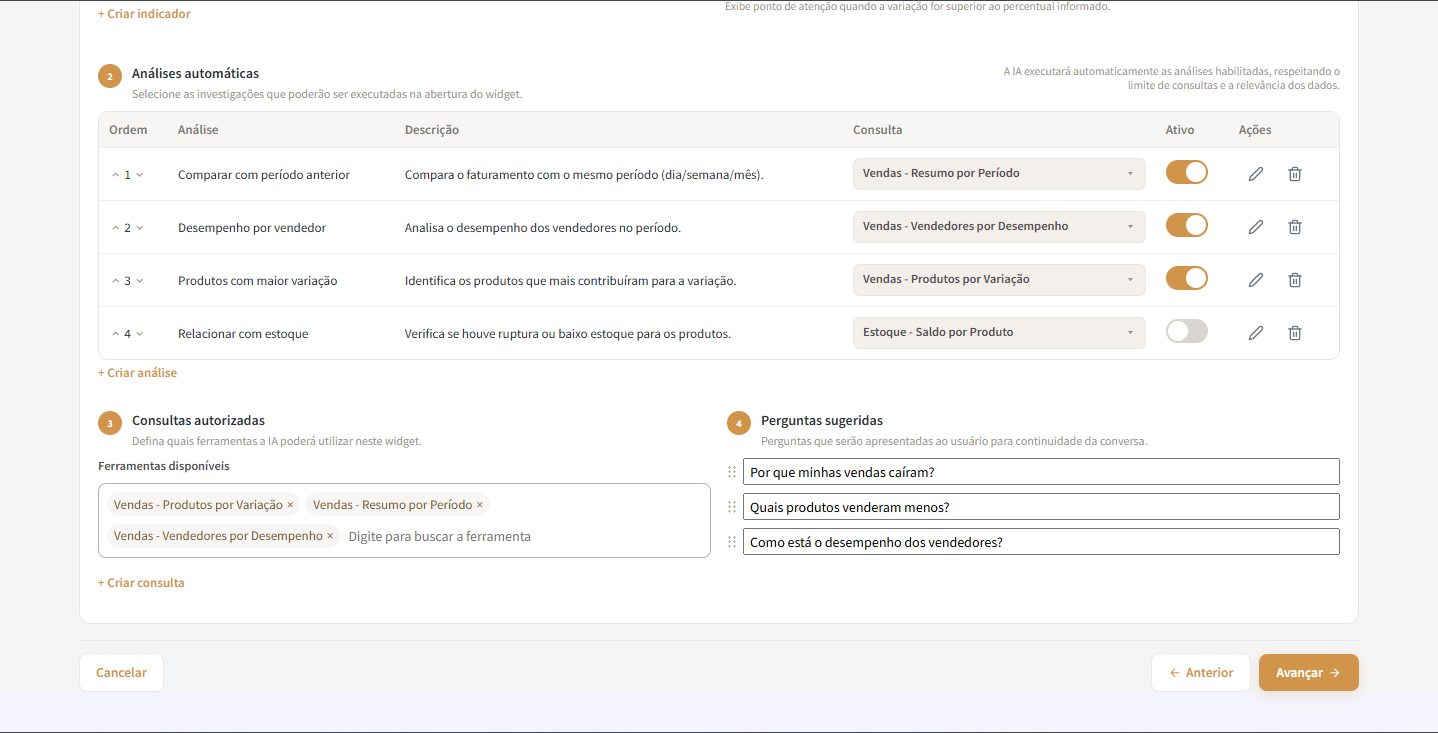Open Vendas - Produtos por Variação dropdown
The height and width of the screenshot is (733, 1438).
tap(999, 279)
